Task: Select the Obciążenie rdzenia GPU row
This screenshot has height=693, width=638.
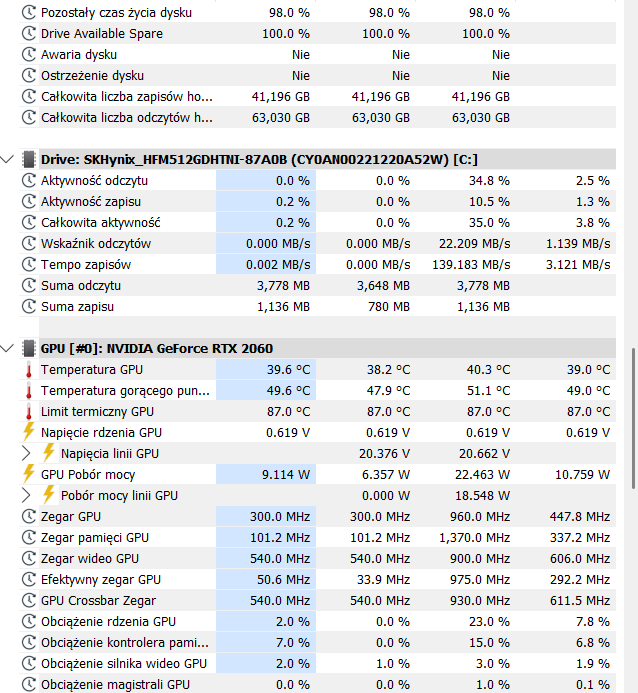Action: [317, 621]
